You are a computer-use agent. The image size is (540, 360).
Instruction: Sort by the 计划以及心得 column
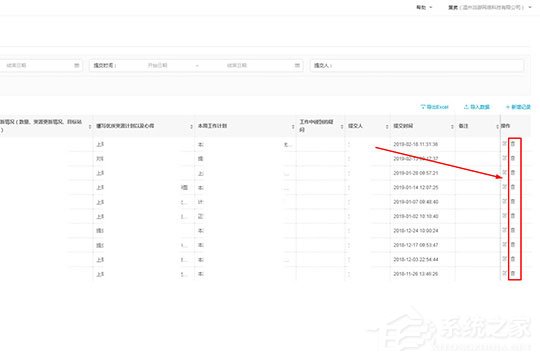(191, 126)
